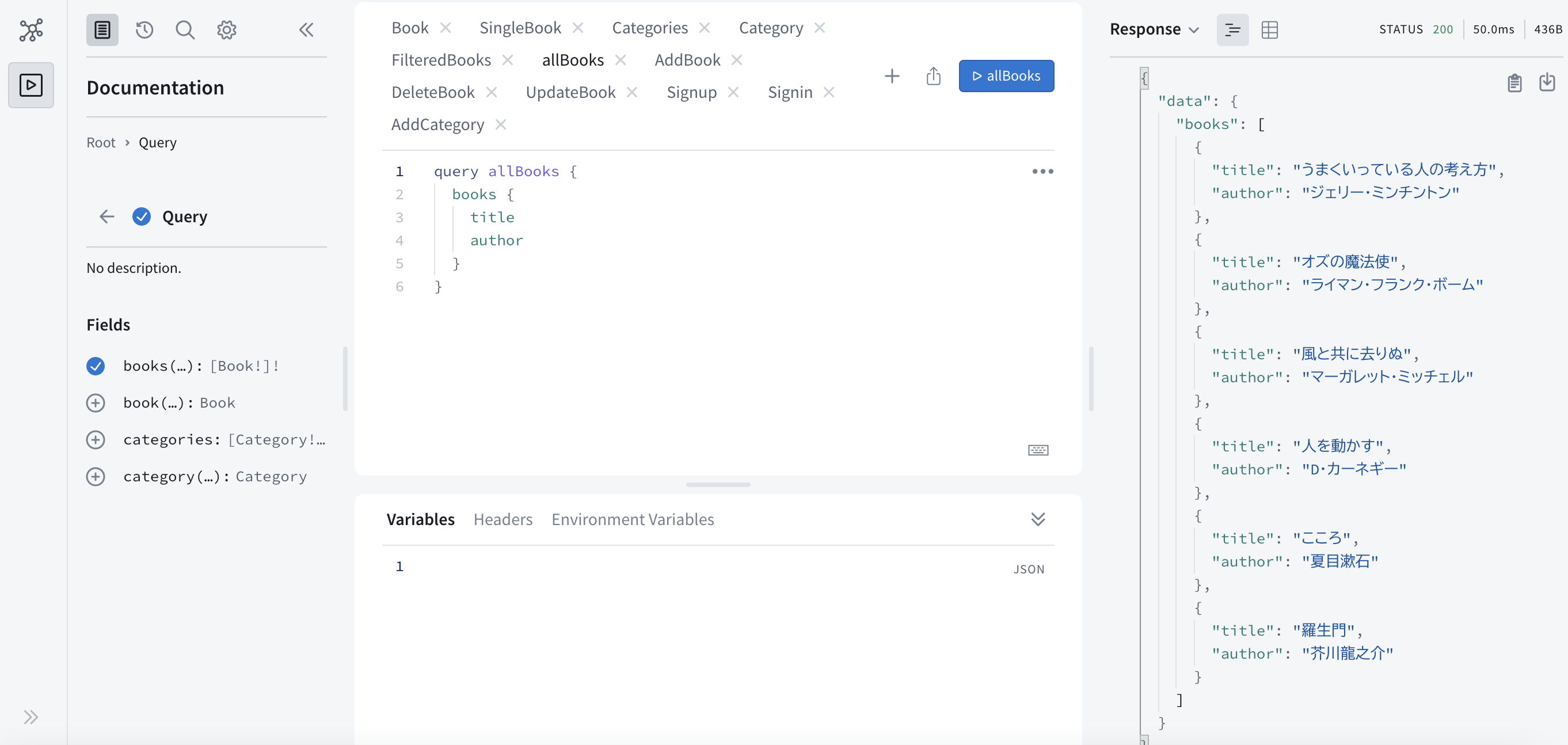Viewport: 1568px width, 745px height.
Task: Close the allBooks tab
Action: (621, 60)
